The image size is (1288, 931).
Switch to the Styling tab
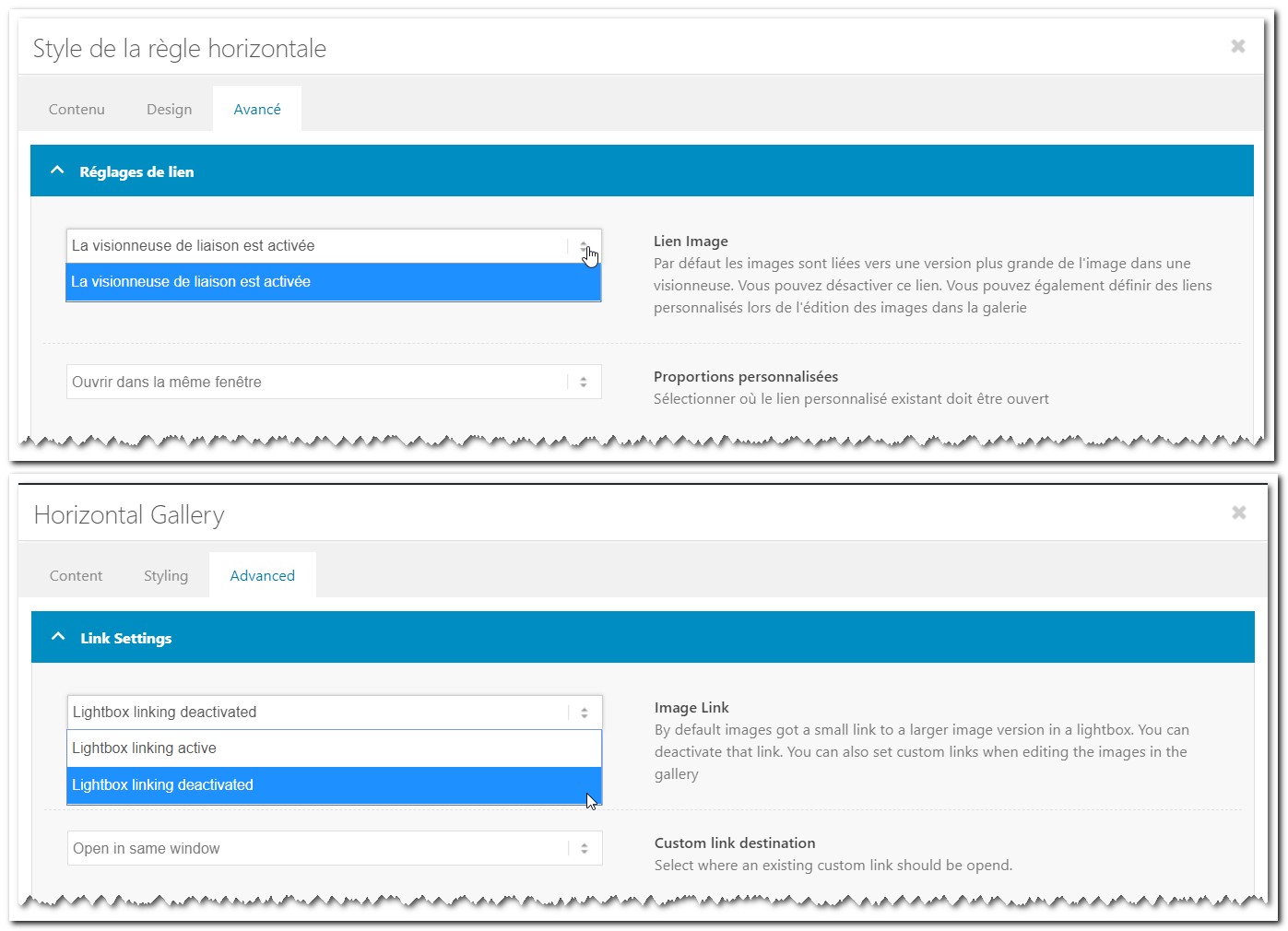(x=166, y=575)
